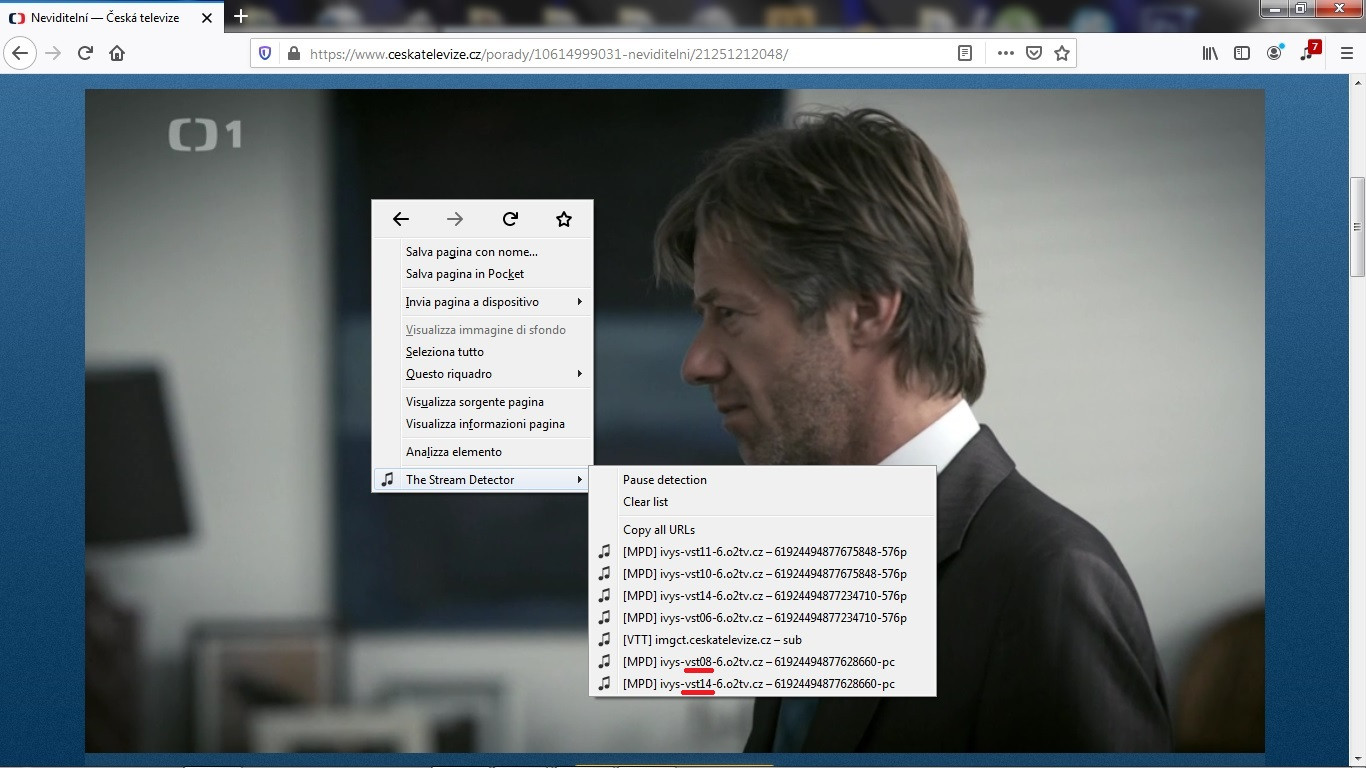Open a new tab with plus button
1366x768 pixels.
241,17
